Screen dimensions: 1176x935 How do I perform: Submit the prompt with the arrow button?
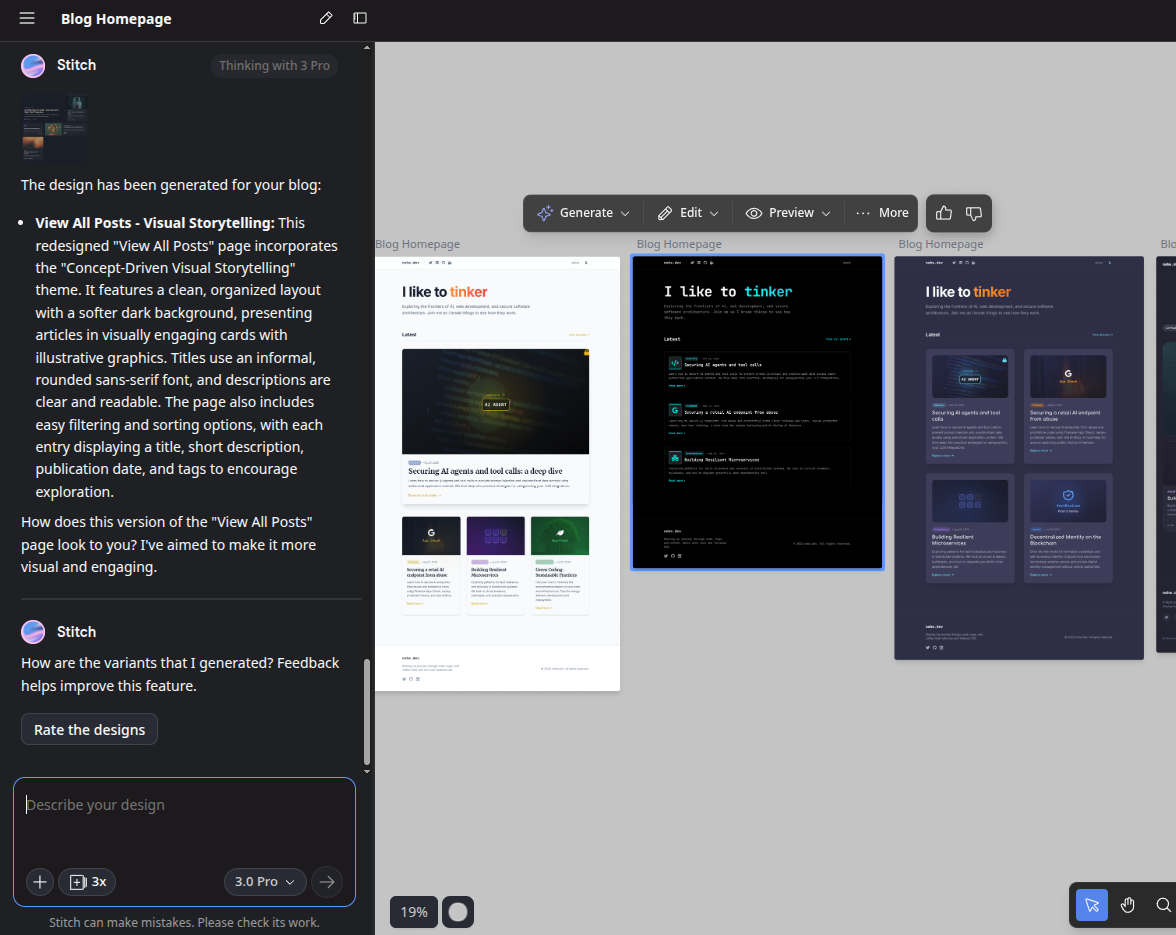[x=327, y=882]
